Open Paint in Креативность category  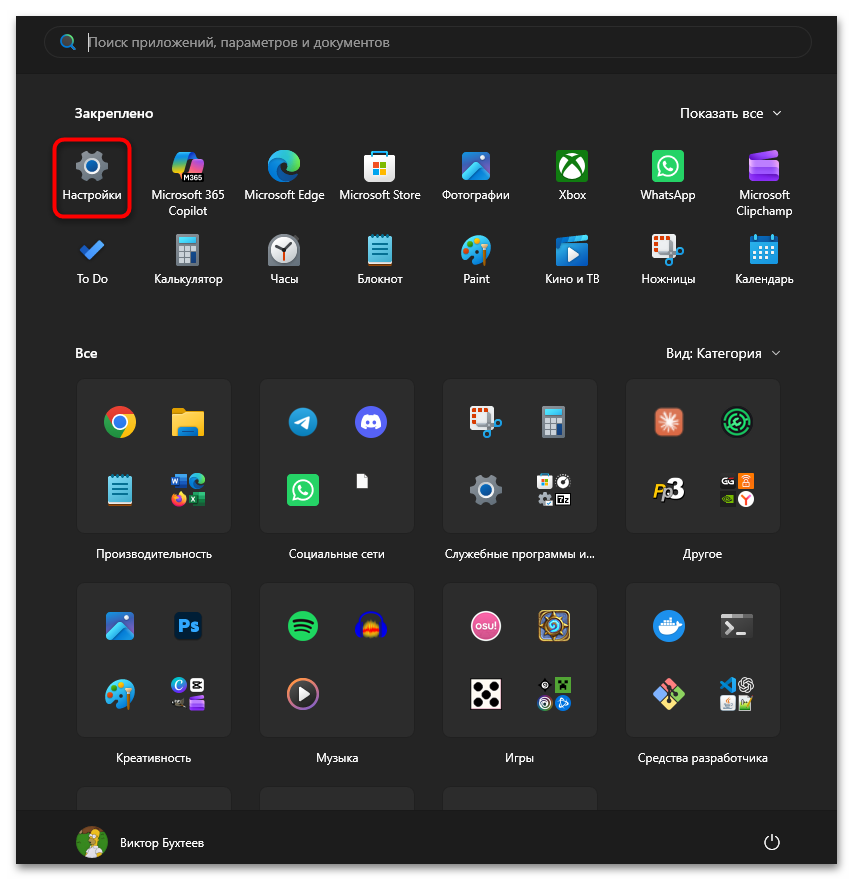(x=120, y=694)
